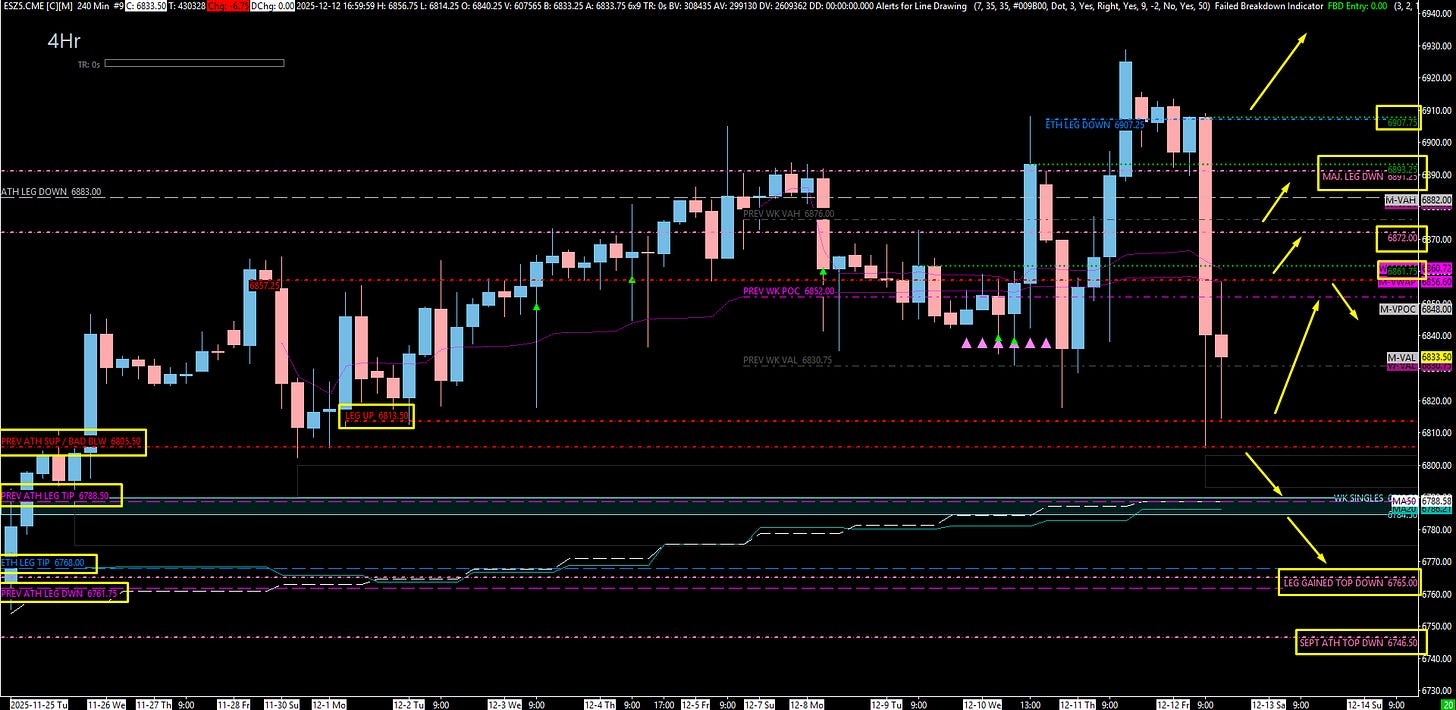Click the PREV WK VAL 6830.75 label
The image size is (1456, 710).
pyautogui.click(x=788, y=360)
